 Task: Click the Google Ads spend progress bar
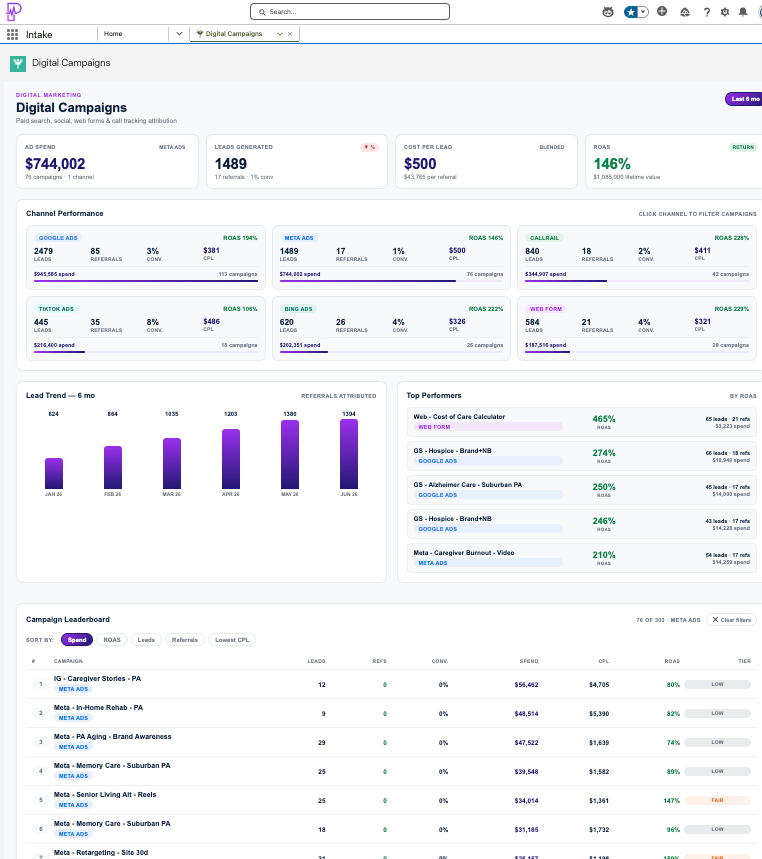[x=146, y=281]
